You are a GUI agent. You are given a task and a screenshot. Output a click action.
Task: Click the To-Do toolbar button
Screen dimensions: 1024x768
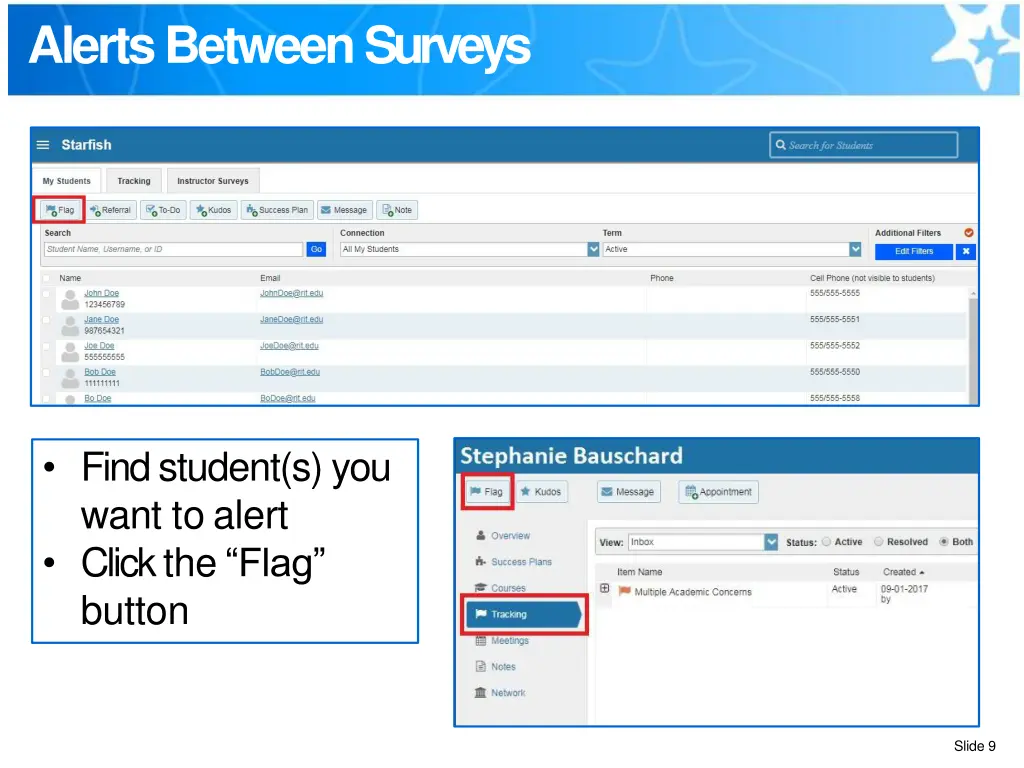163,210
